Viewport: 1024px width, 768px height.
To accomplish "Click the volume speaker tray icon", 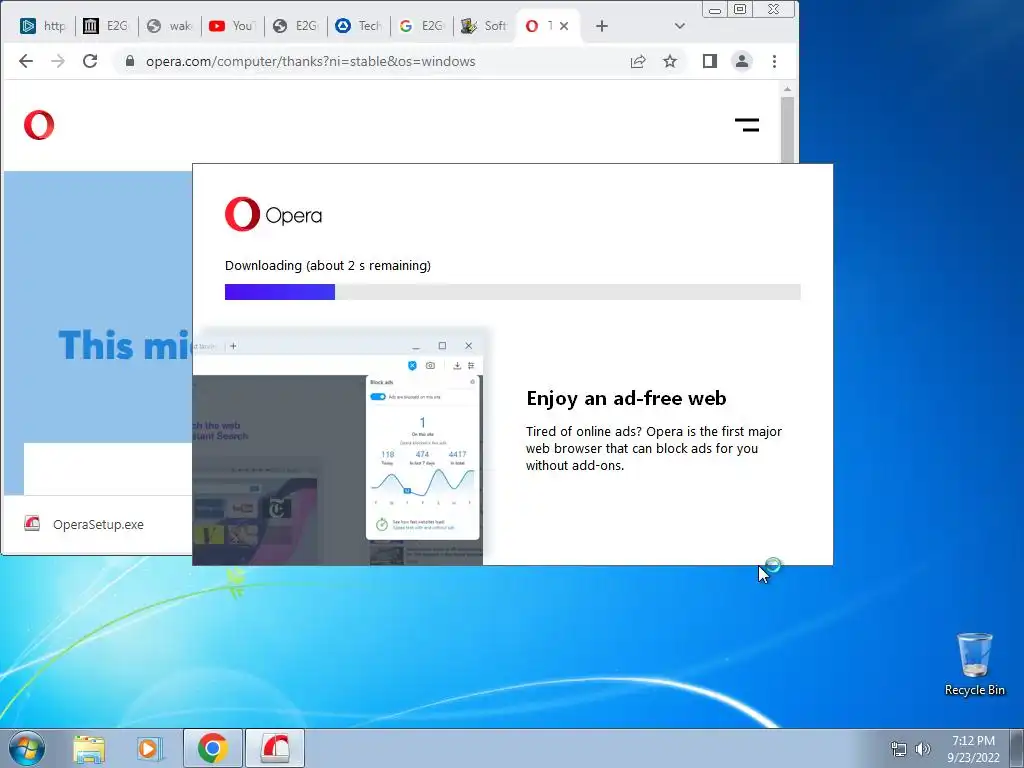I will click(923, 749).
